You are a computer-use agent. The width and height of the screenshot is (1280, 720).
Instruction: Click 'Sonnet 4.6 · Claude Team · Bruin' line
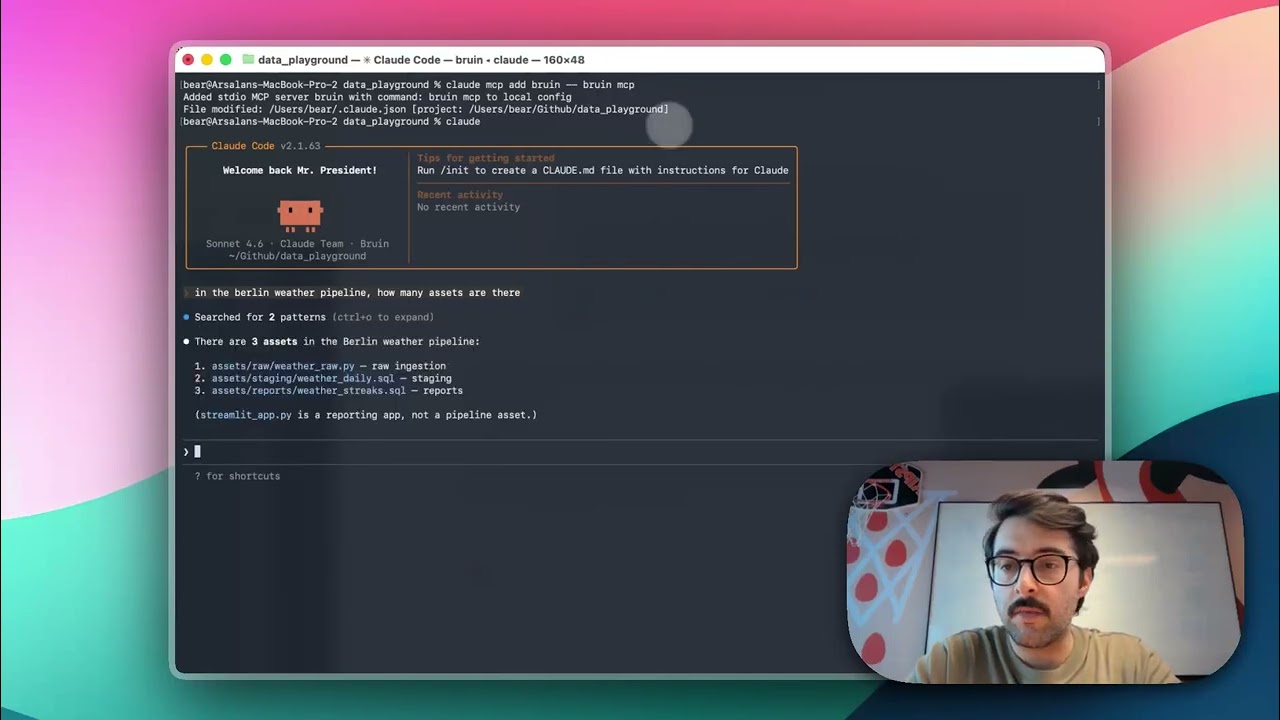point(298,244)
